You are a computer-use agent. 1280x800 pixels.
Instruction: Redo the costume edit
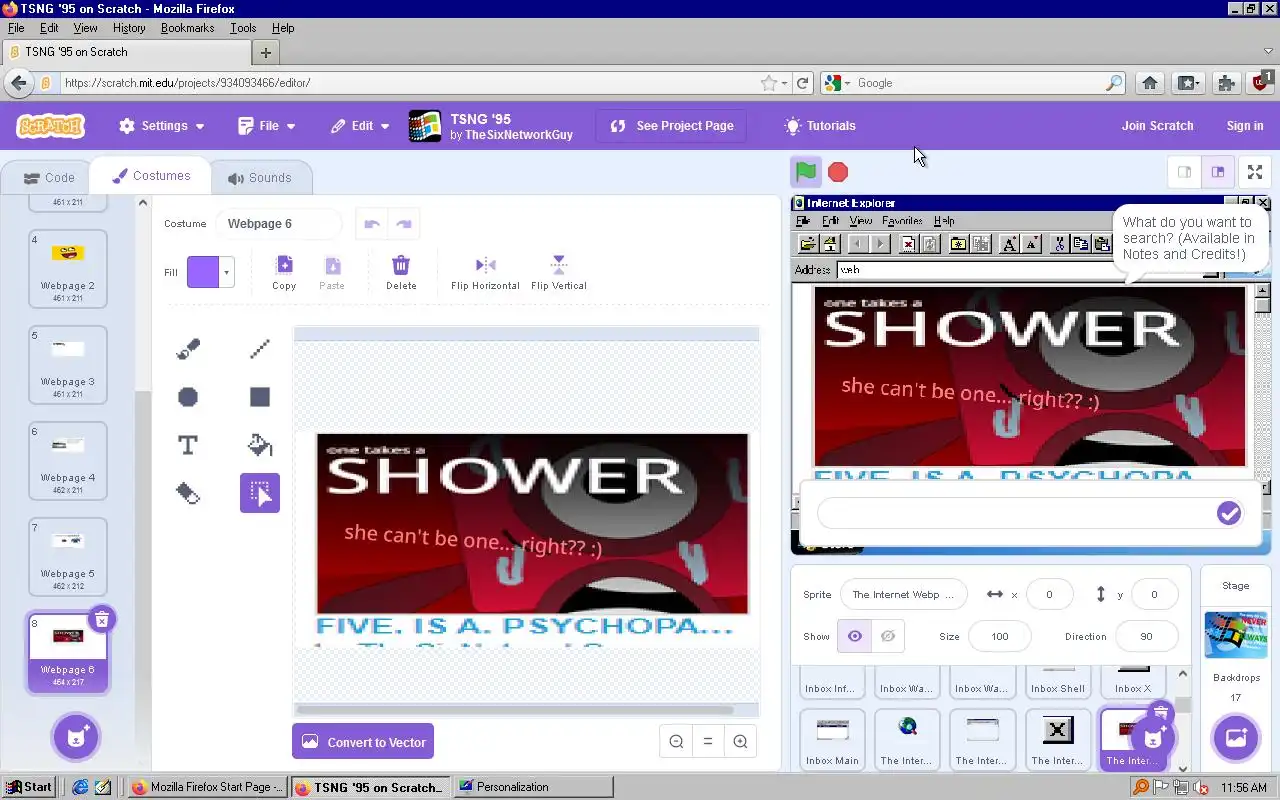[404, 224]
